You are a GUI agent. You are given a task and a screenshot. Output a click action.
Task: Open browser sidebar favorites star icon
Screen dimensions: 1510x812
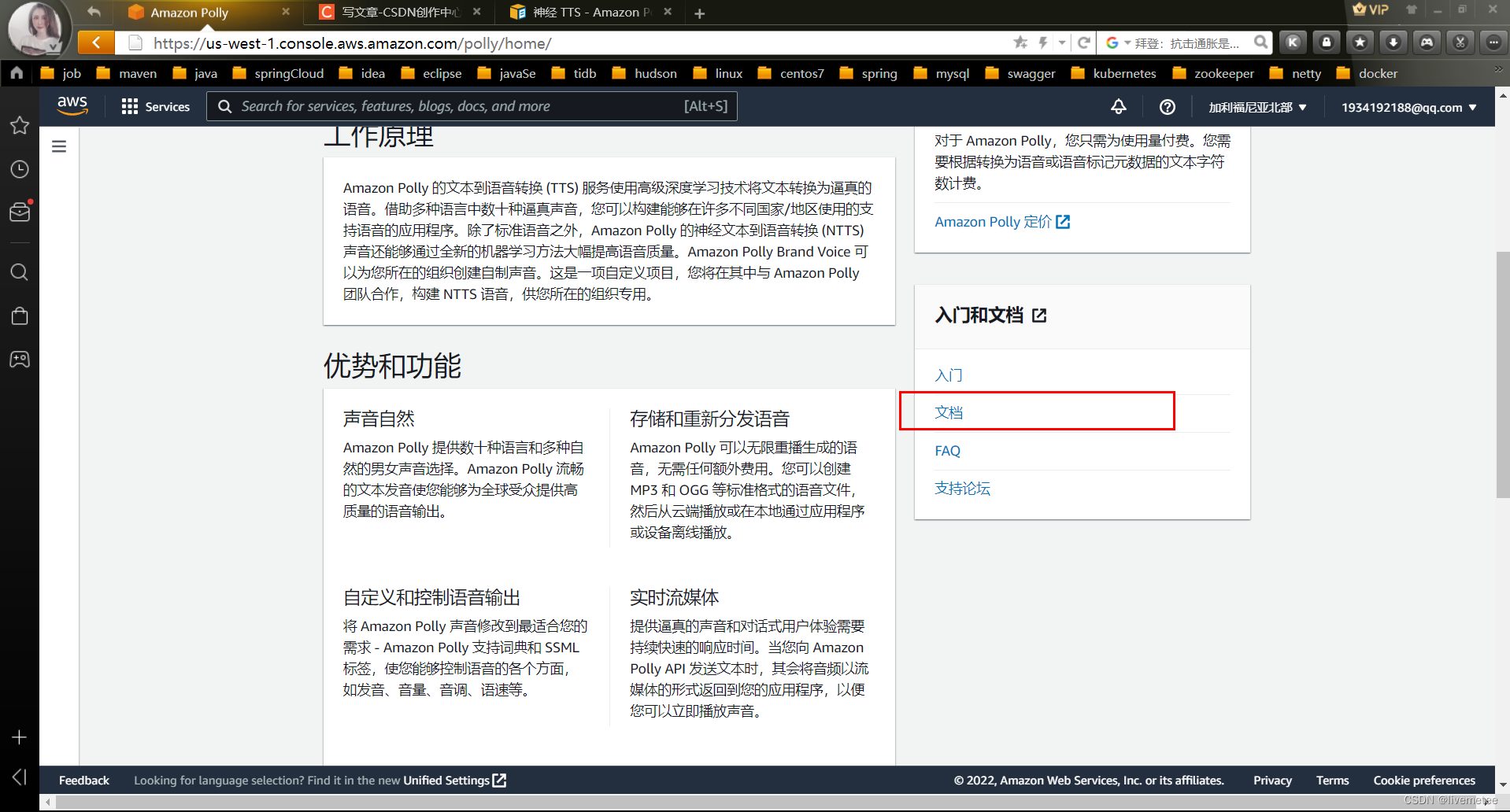20,126
